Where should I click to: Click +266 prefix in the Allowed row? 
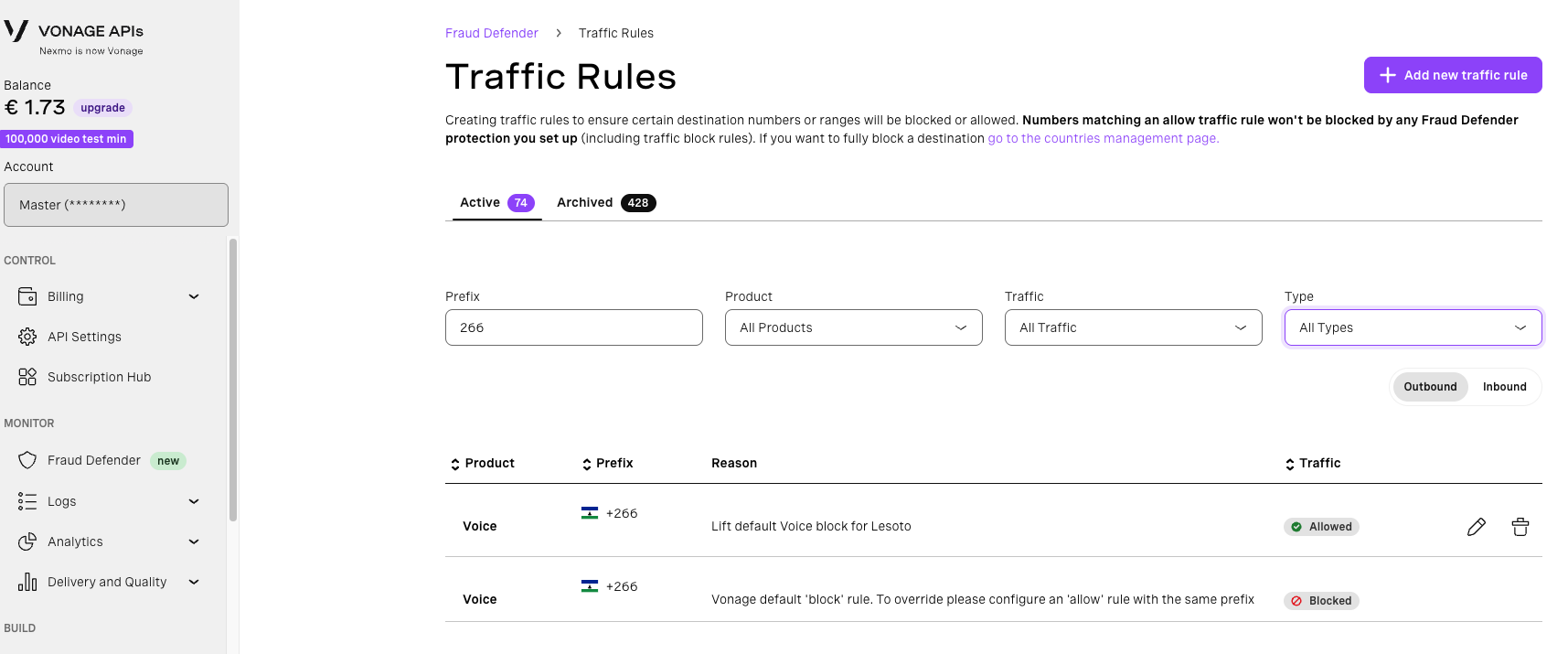[x=622, y=513]
